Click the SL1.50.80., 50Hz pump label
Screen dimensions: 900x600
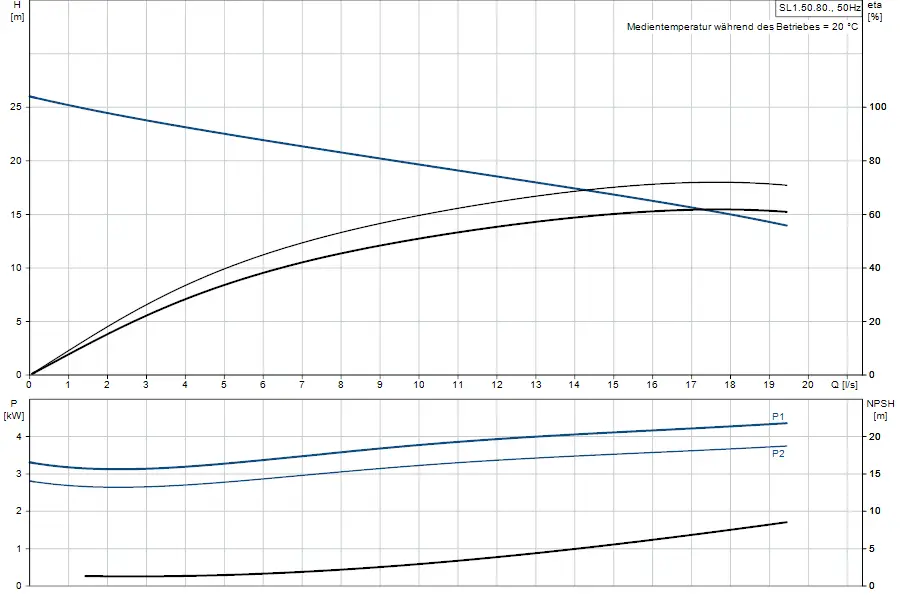point(819,8)
